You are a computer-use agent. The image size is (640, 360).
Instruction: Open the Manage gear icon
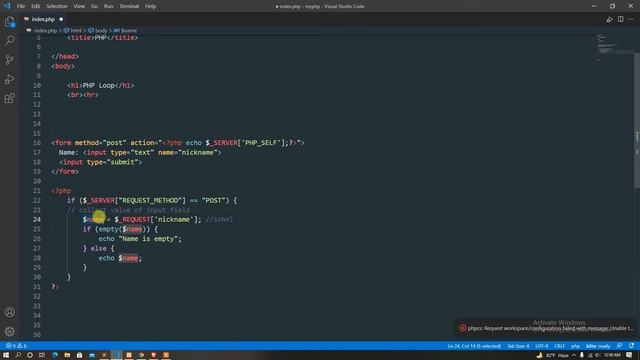(x=9, y=331)
